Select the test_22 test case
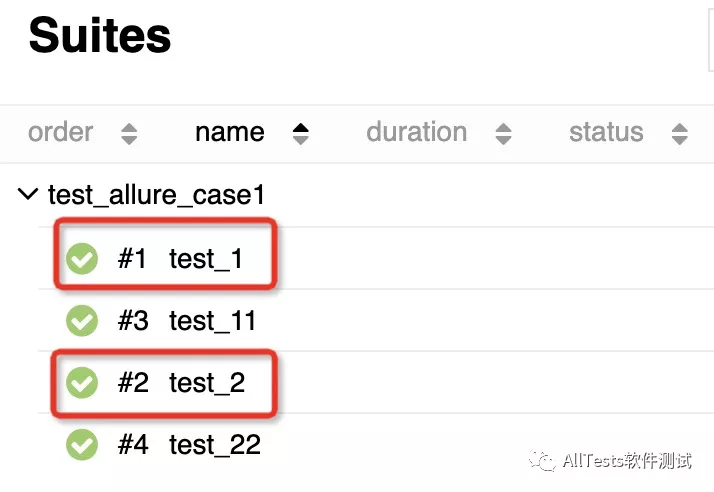 (215, 444)
